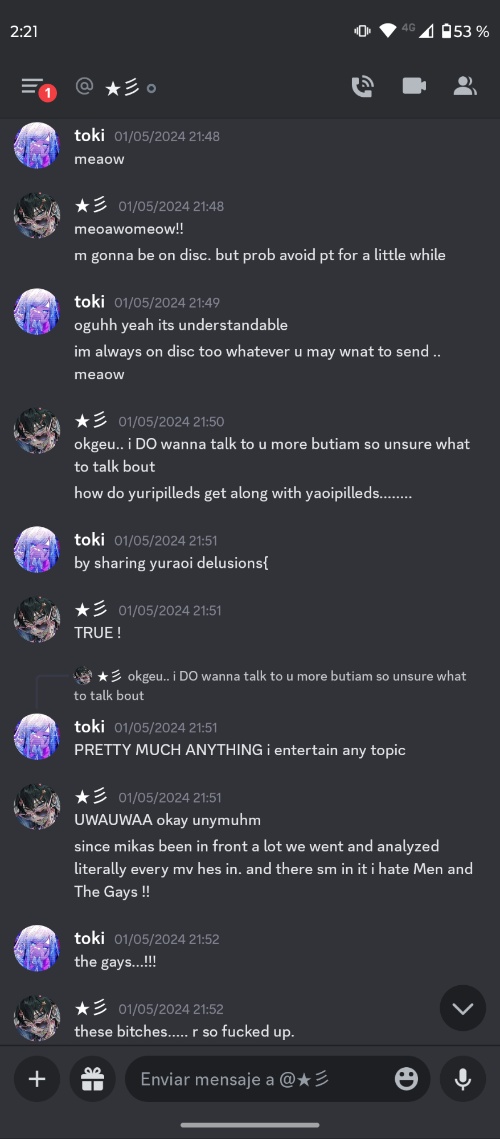The height and width of the screenshot is (1139, 500).
Task: Tap toki avatar next to 'oguhh yeah' message
Action: coord(36,312)
